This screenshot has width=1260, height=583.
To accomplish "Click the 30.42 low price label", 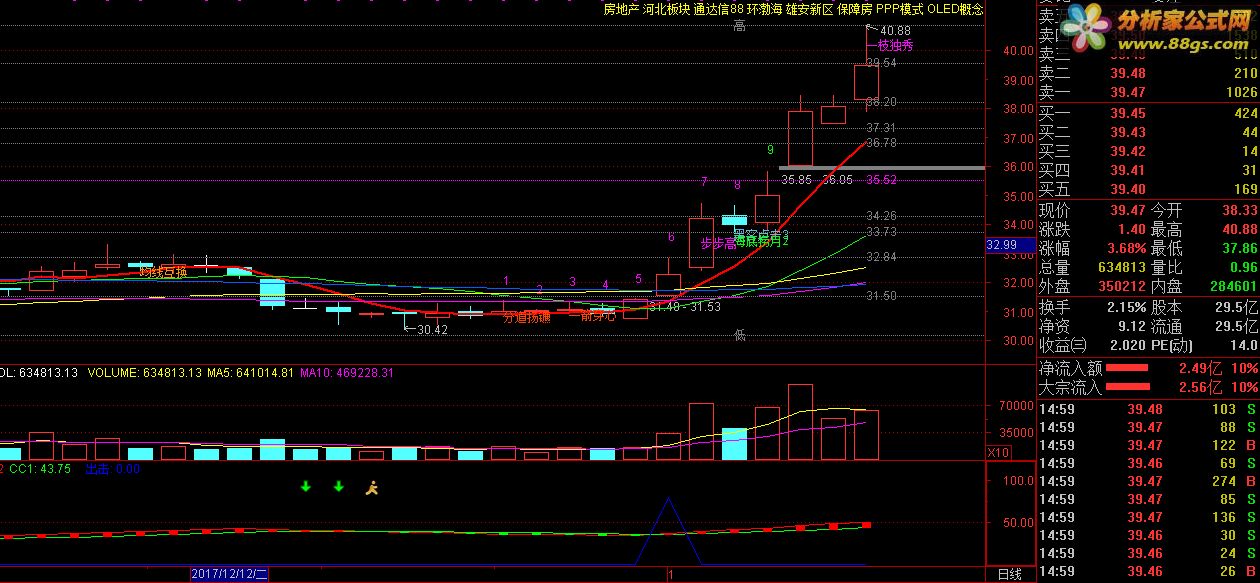I will click(x=433, y=330).
